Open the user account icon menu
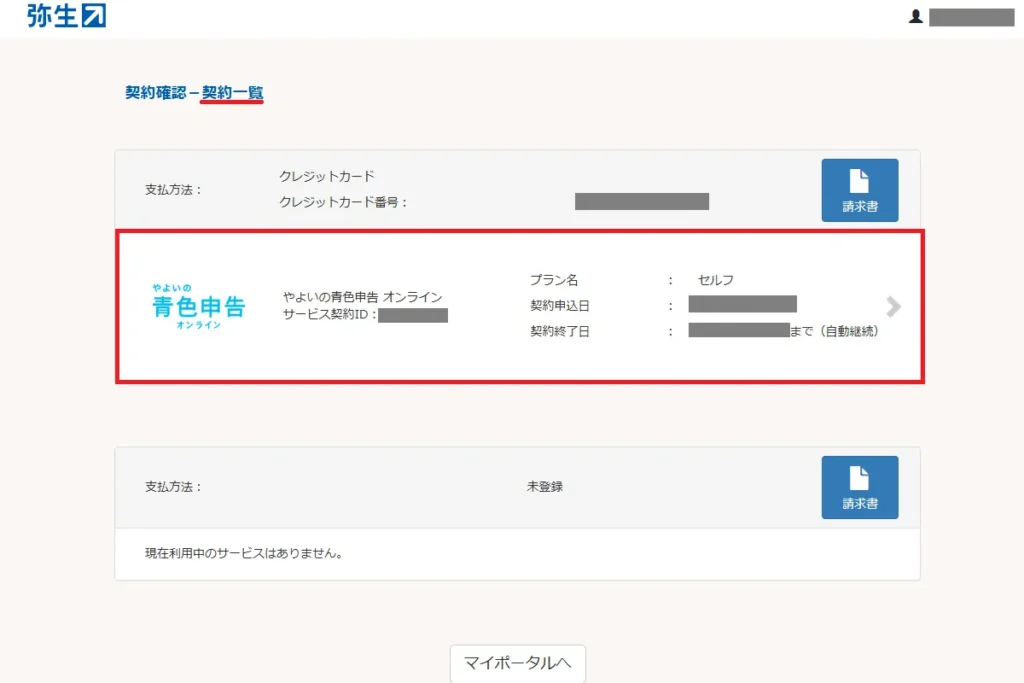 click(916, 17)
